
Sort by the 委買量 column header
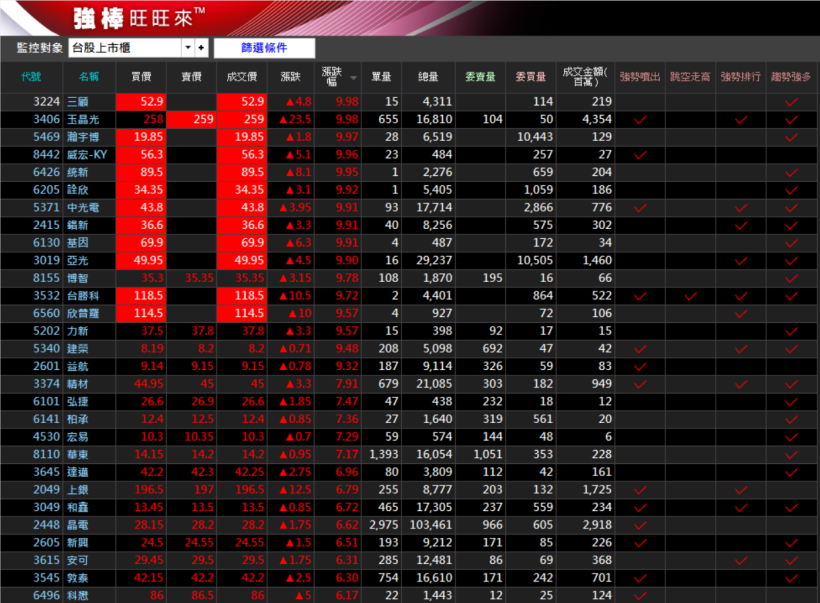(531, 77)
